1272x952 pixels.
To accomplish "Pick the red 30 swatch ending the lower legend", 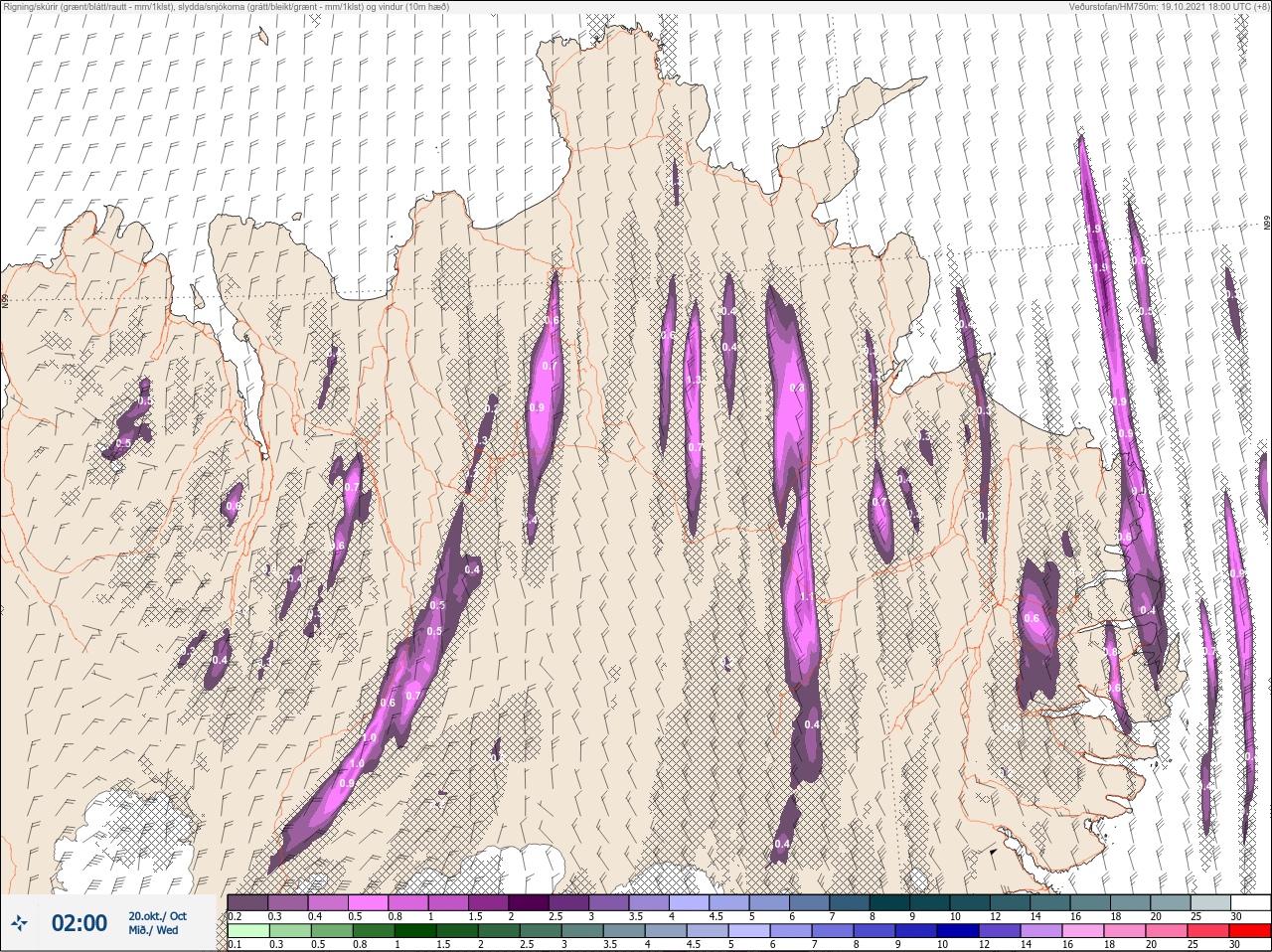I will 1250,931.
